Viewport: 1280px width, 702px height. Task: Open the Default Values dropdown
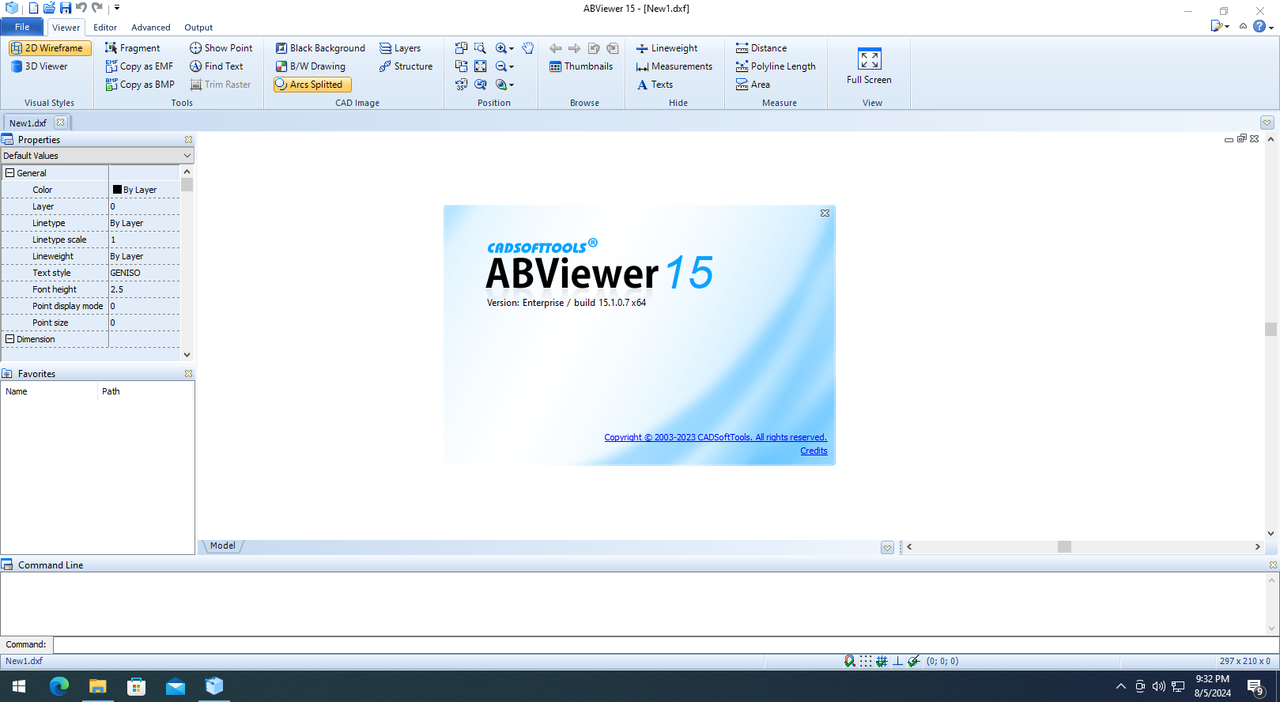187,156
